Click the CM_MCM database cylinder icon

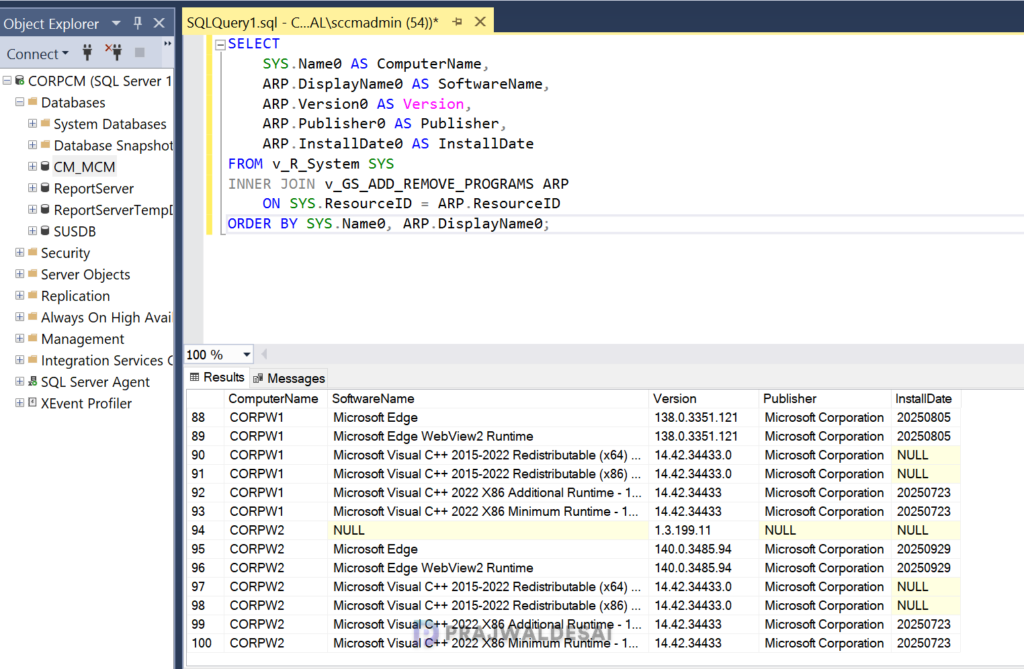(45, 167)
